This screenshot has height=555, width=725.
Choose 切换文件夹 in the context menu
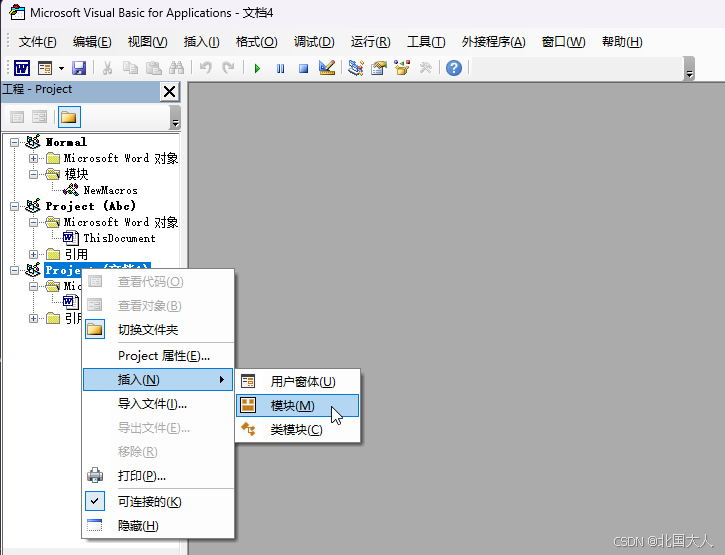(x=158, y=330)
